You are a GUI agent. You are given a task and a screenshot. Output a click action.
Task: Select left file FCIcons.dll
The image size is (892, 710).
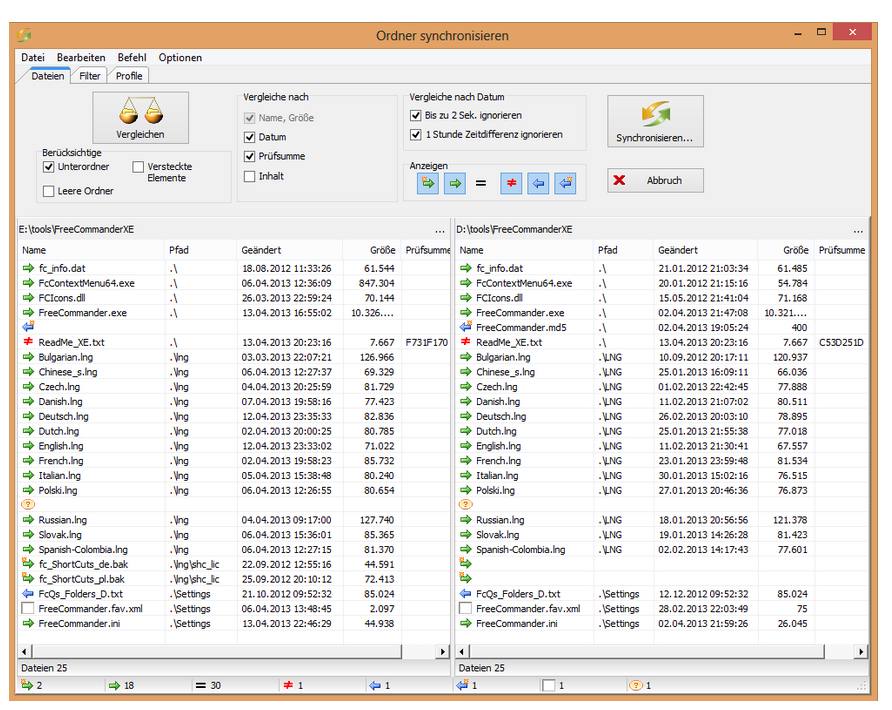[62, 298]
